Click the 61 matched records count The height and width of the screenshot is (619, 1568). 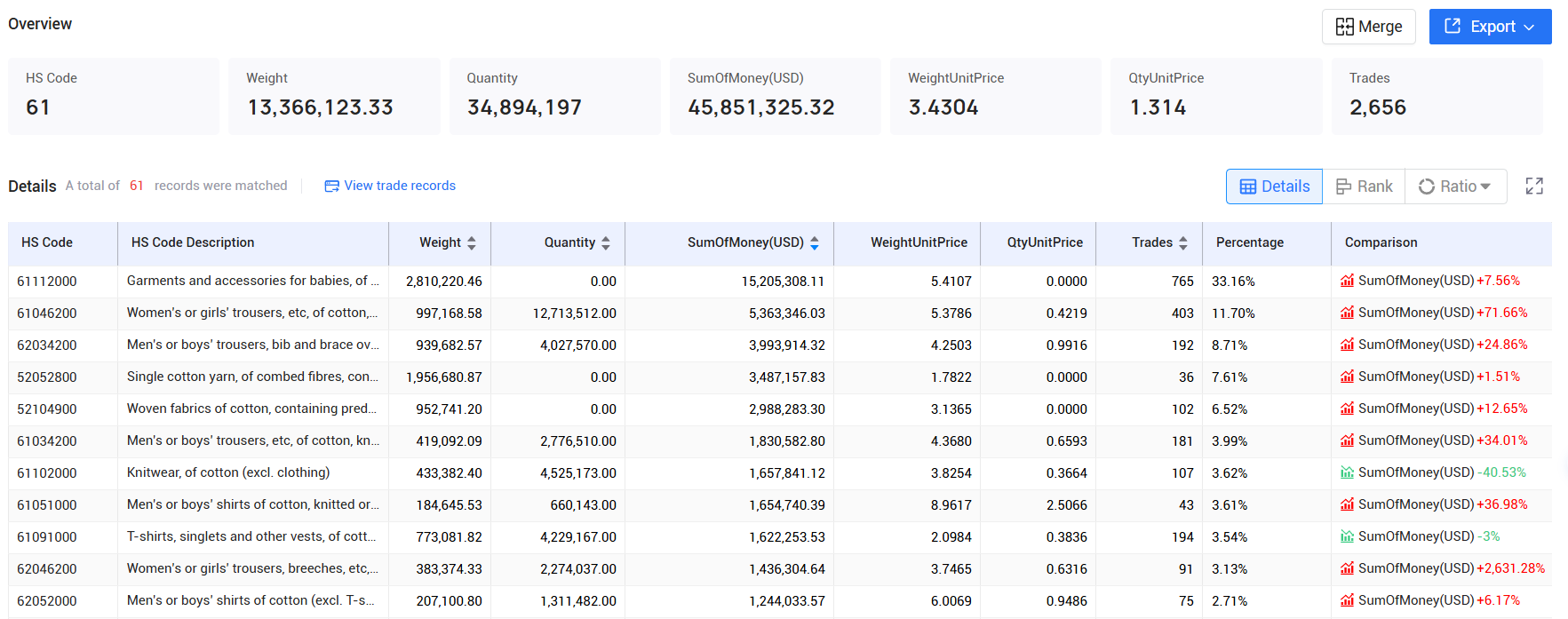[137, 186]
